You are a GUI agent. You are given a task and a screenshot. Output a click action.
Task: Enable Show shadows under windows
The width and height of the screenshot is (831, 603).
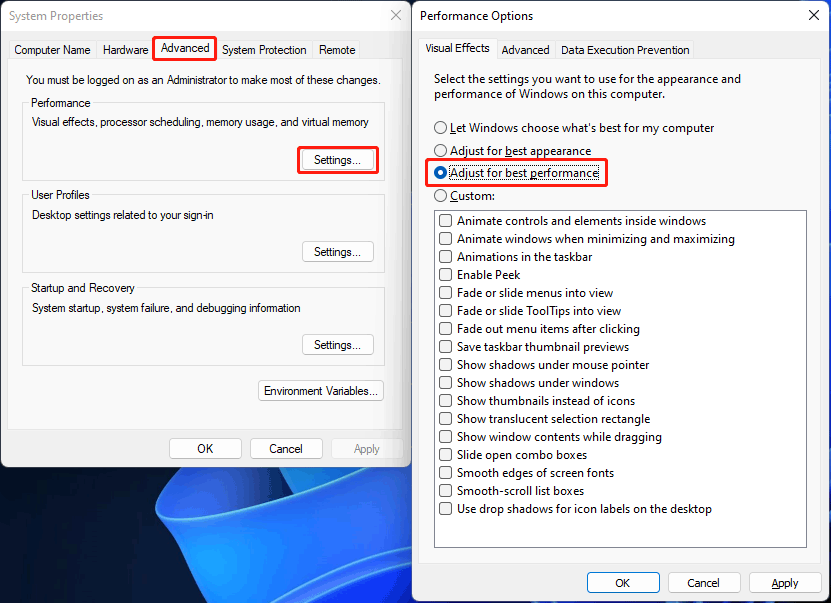(x=445, y=383)
